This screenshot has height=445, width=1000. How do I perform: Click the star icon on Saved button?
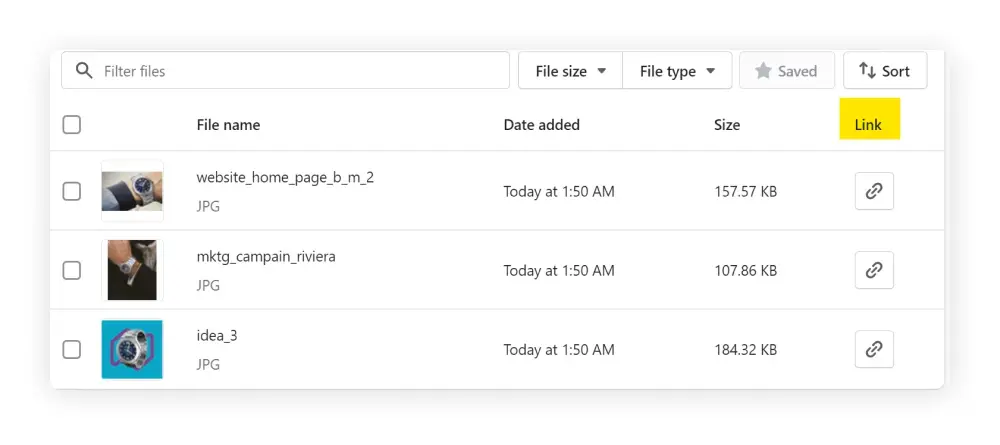(x=763, y=71)
